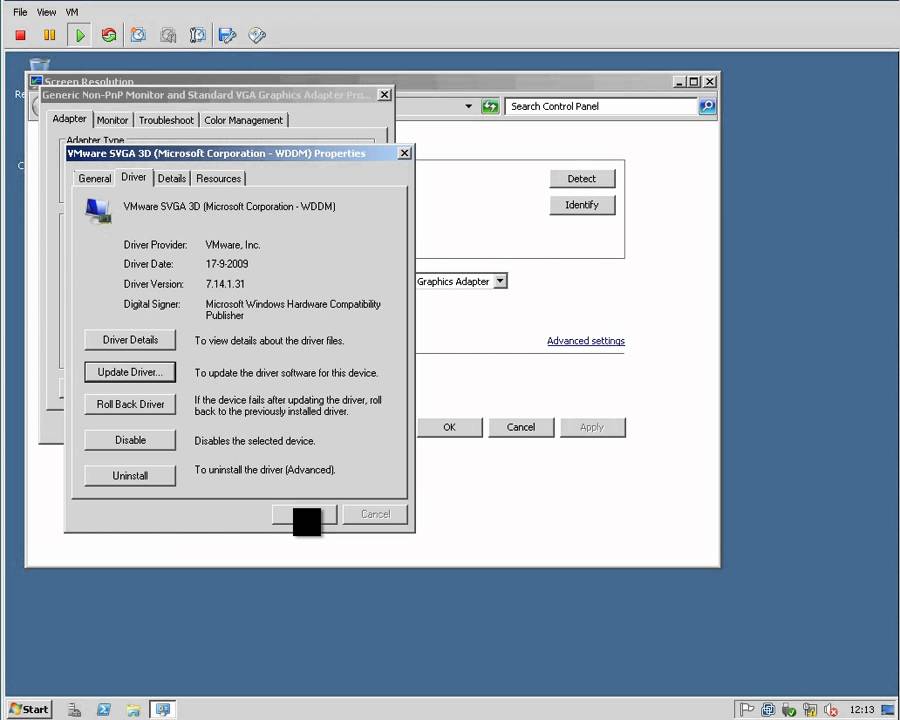Open the File menu
The height and width of the screenshot is (720, 900).
[20, 12]
